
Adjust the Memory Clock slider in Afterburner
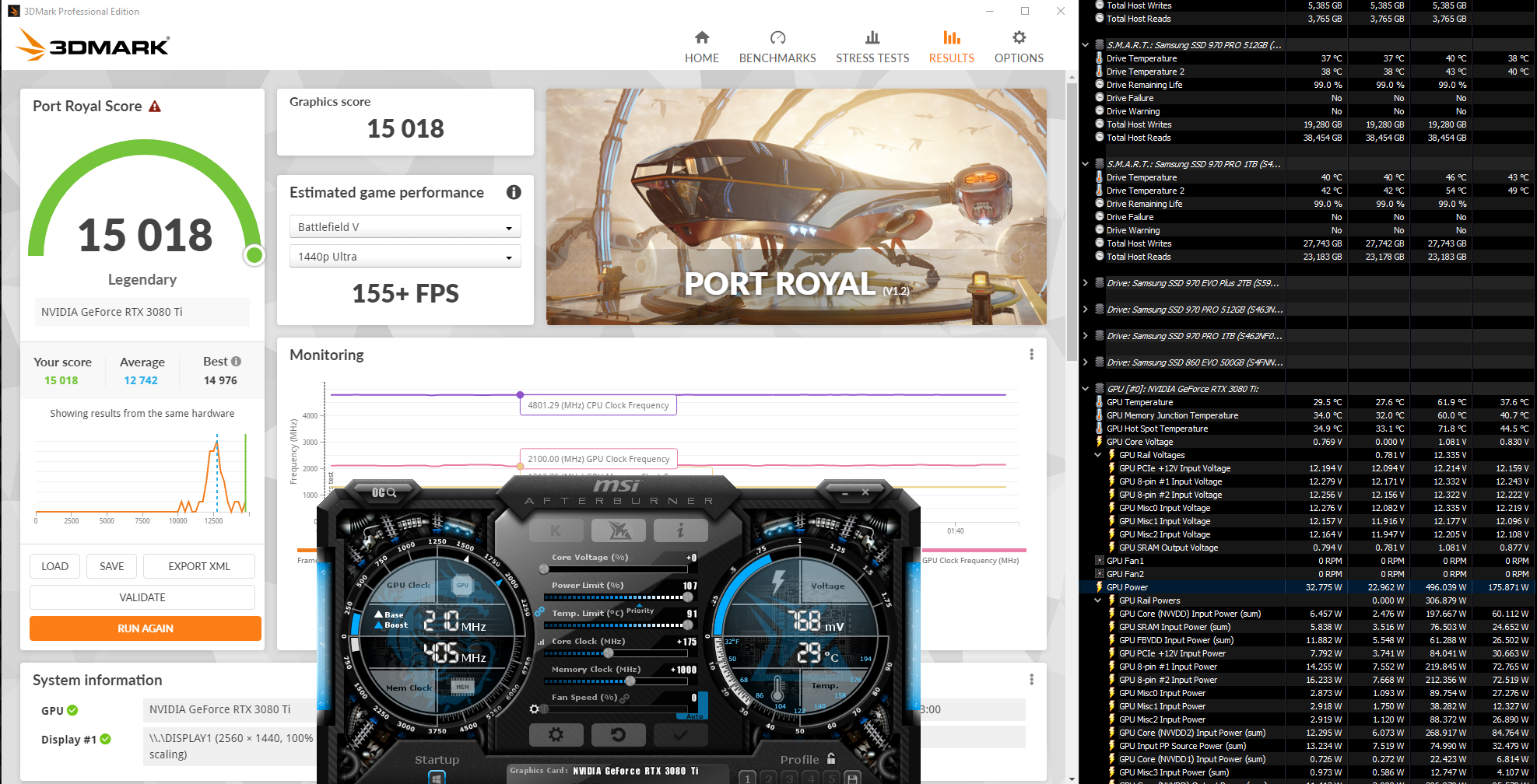click(x=616, y=681)
